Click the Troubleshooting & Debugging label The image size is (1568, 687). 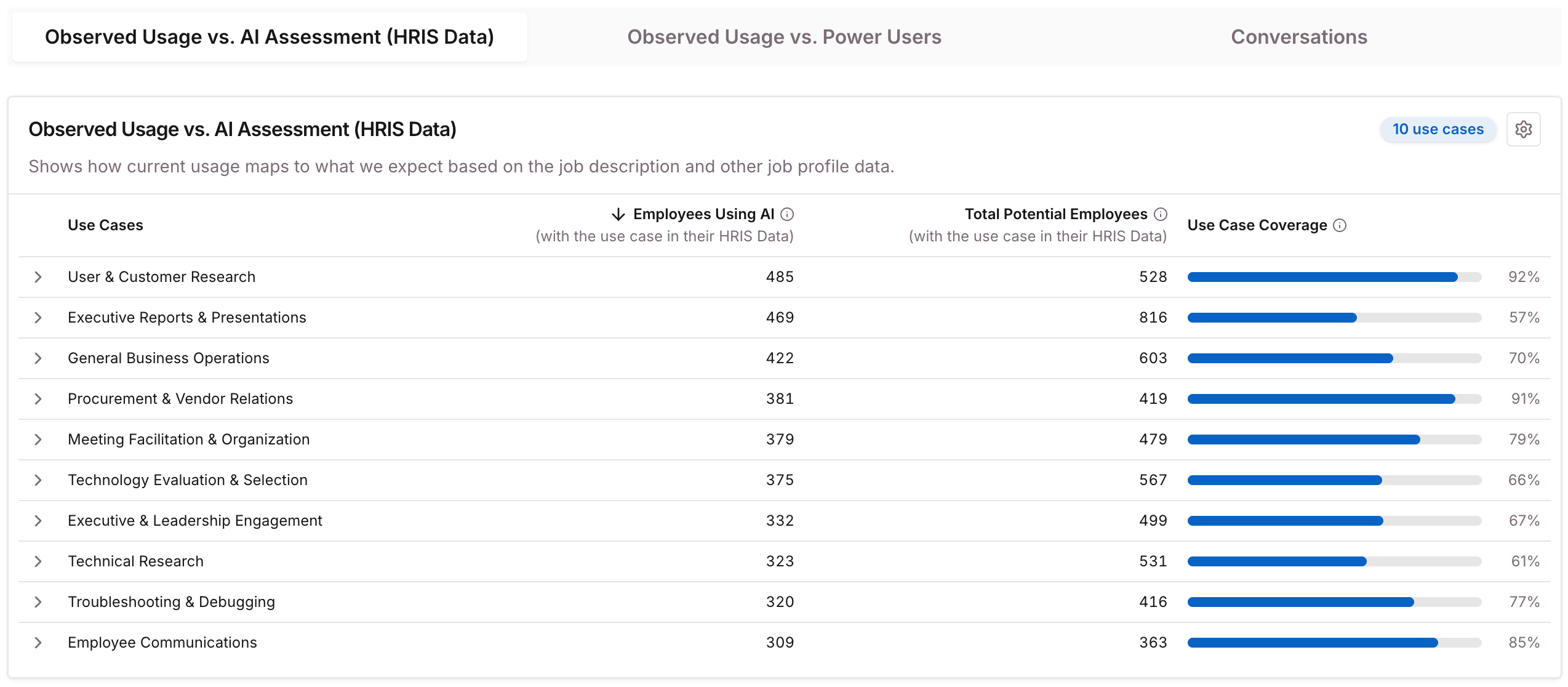point(171,602)
